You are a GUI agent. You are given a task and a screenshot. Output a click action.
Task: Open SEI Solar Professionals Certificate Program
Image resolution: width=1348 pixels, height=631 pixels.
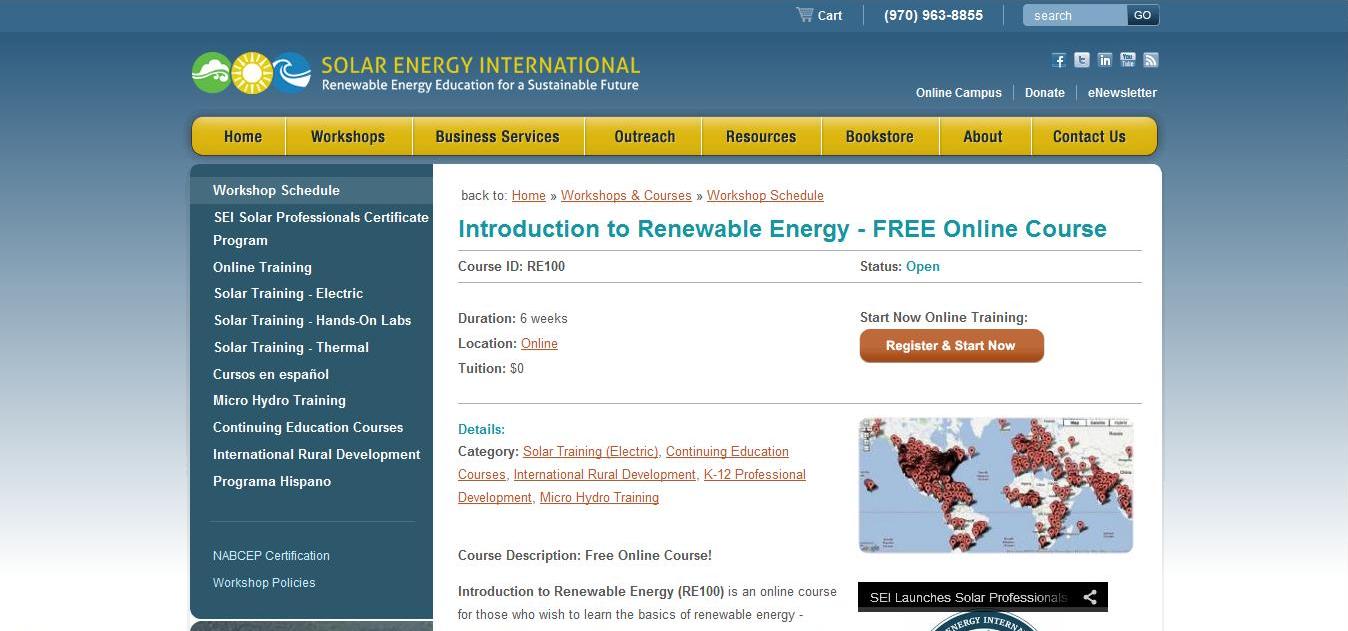tap(321, 229)
